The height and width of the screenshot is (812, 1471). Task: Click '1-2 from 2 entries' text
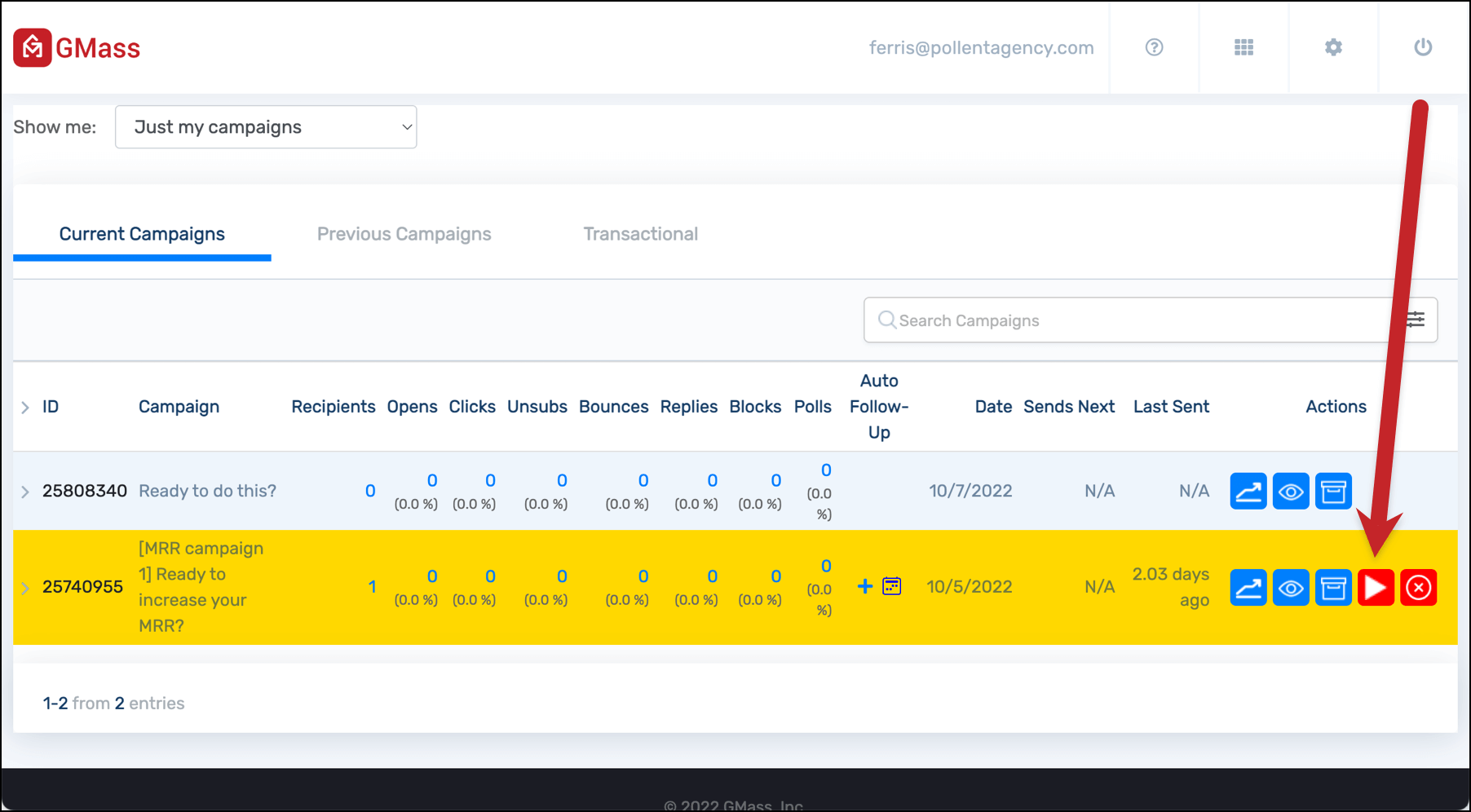113,703
